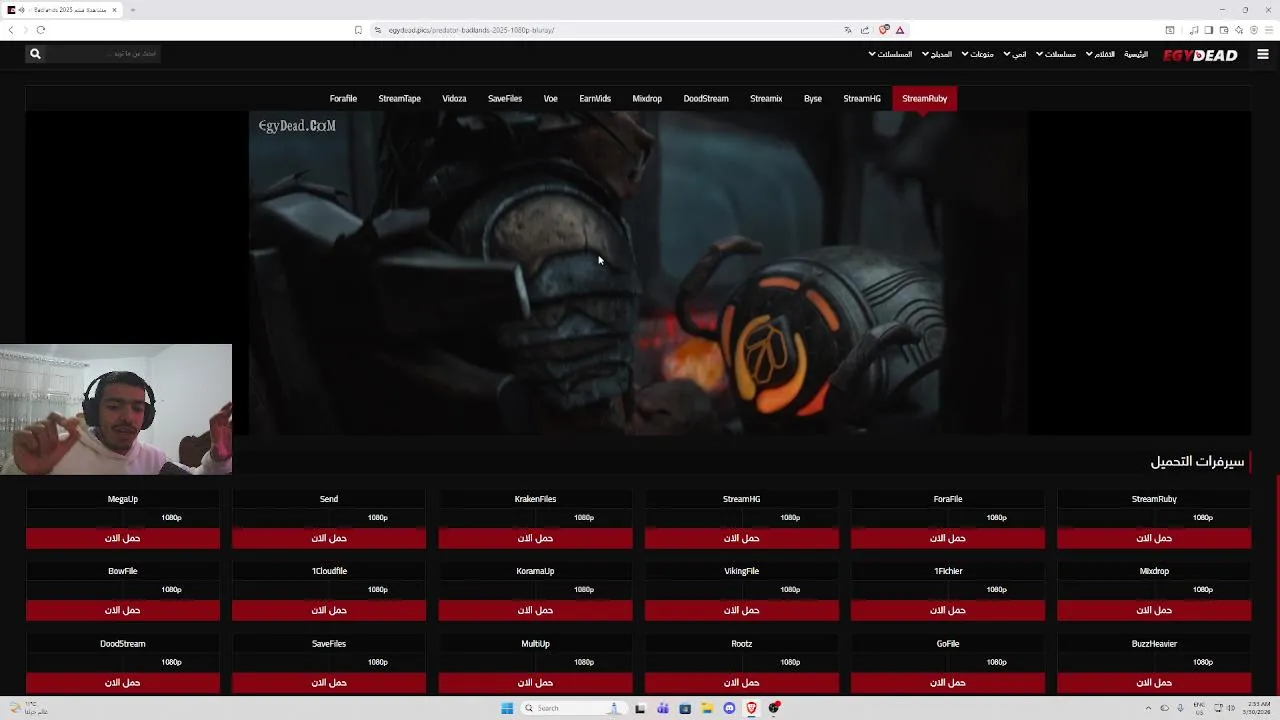Expand the منوعات navigation dropdown
This screenshot has width=1280, height=720.
(978, 54)
